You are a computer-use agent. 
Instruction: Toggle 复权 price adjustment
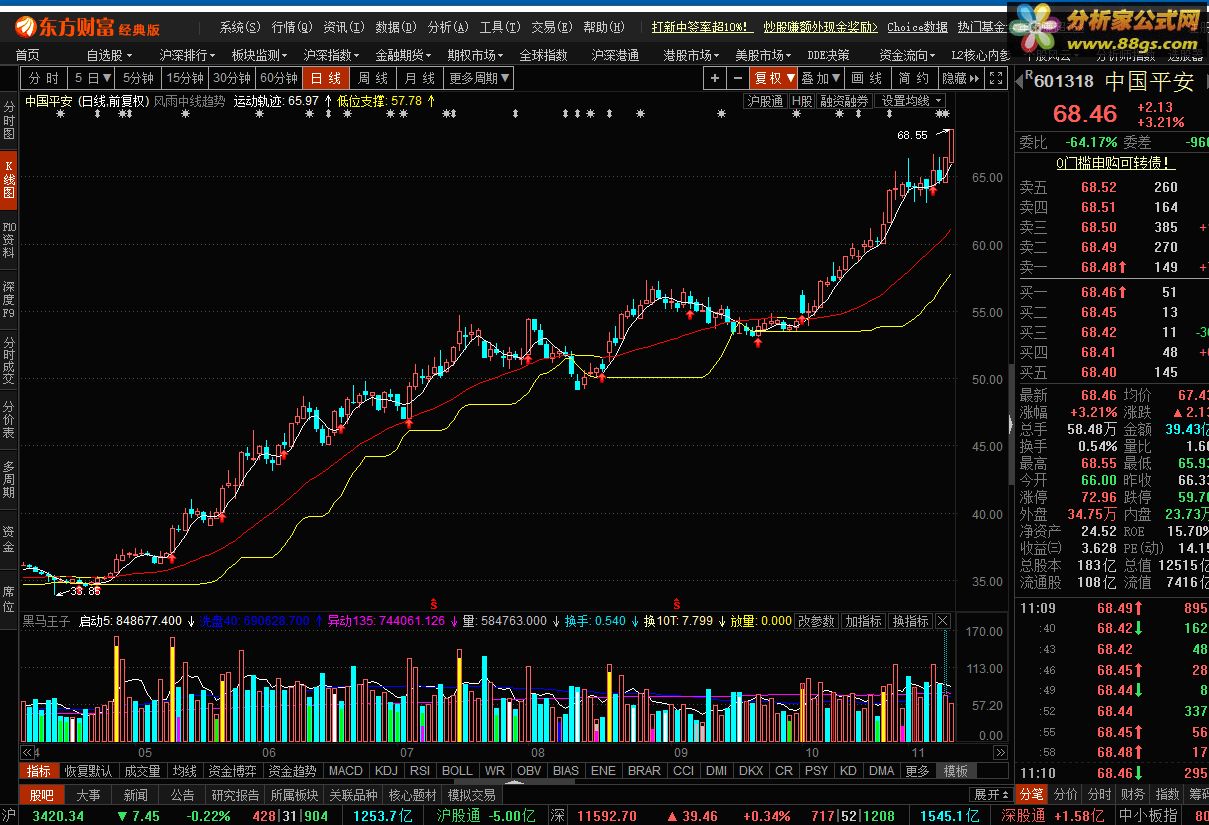775,78
